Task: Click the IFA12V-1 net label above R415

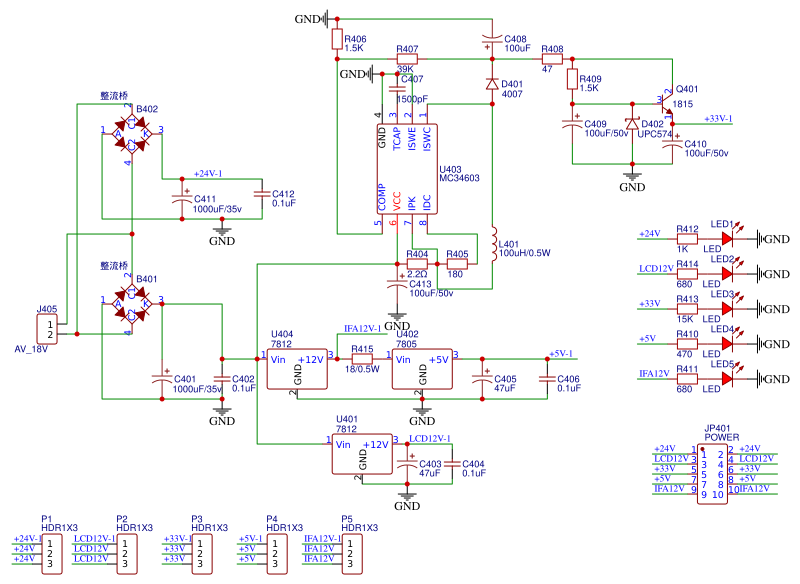Action: pos(363,328)
